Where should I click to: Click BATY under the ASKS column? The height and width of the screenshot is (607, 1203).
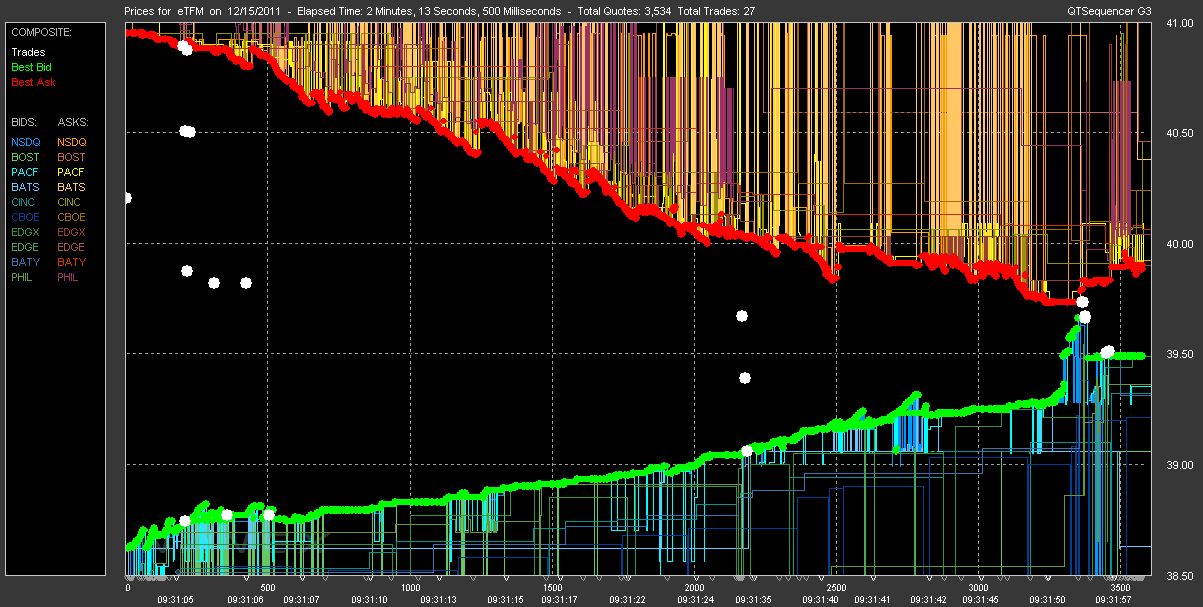coord(72,262)
